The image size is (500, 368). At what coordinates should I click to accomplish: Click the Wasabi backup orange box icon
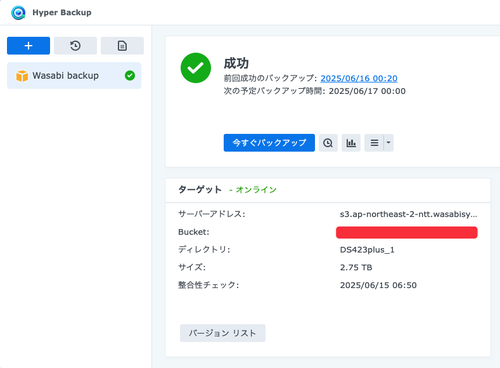point(22,76)
